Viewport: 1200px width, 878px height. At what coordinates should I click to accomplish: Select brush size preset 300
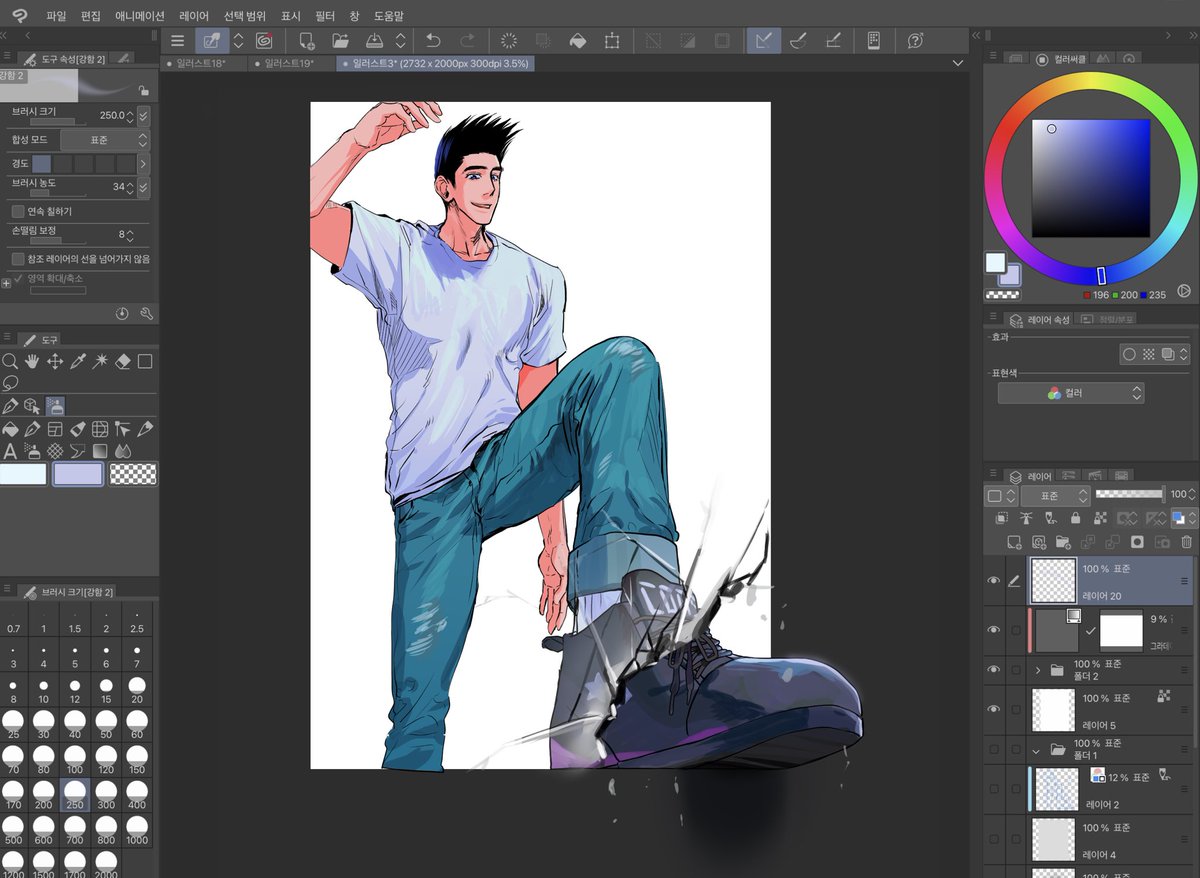pos(106,795)
